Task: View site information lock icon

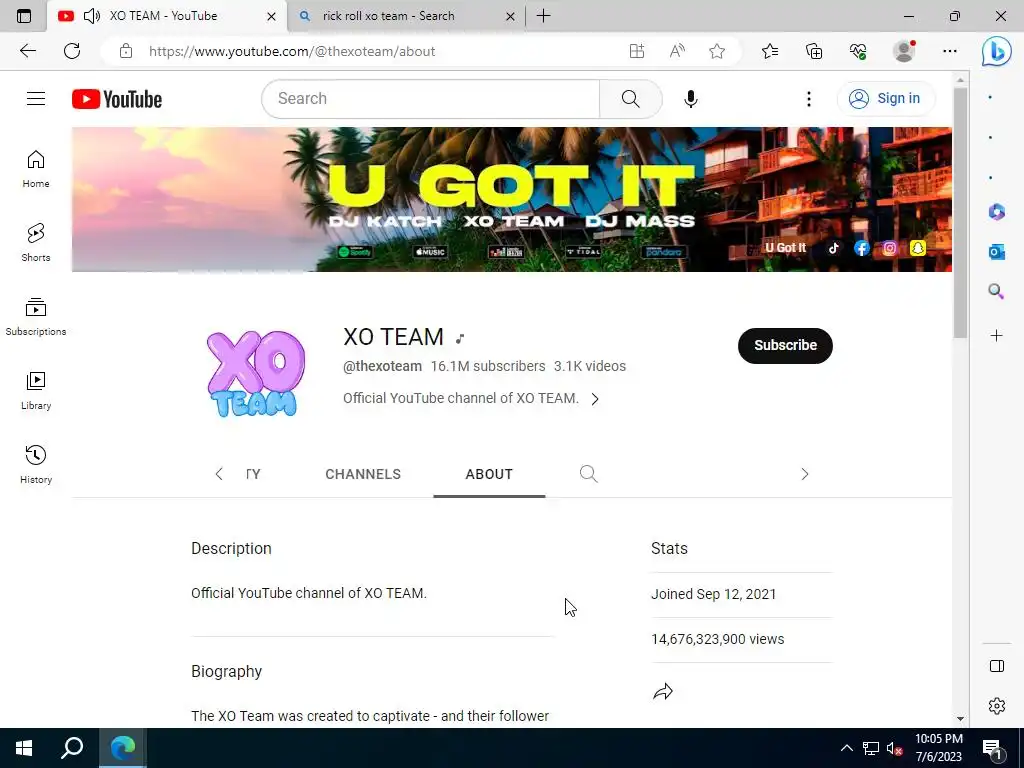Action: tap(126, 51)
